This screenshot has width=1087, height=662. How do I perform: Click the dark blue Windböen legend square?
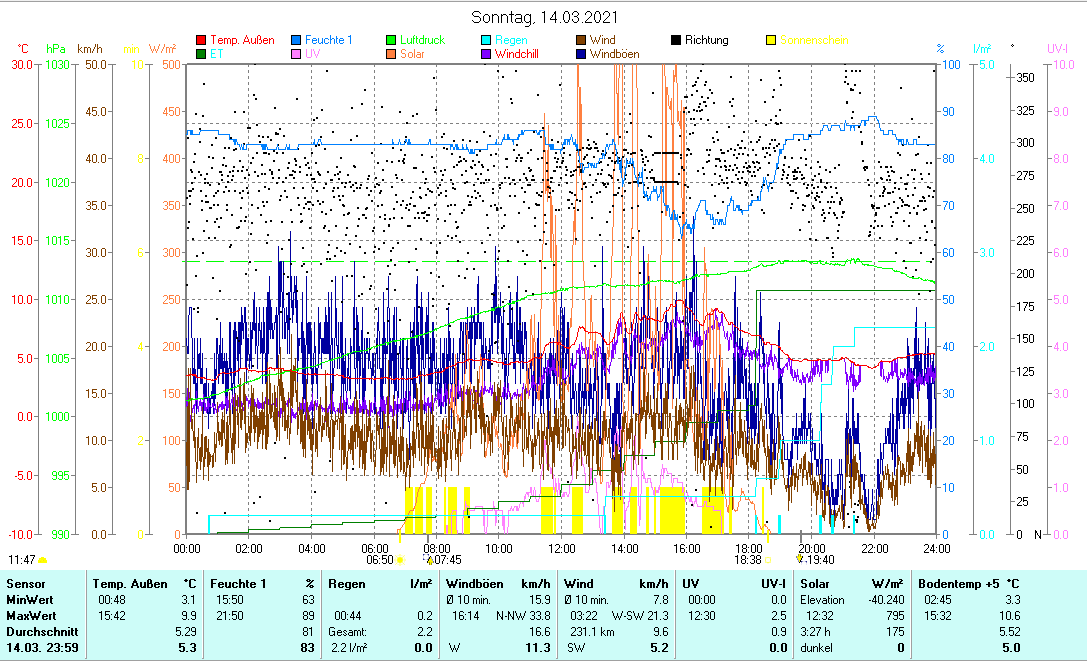click(x=582, y=54)
